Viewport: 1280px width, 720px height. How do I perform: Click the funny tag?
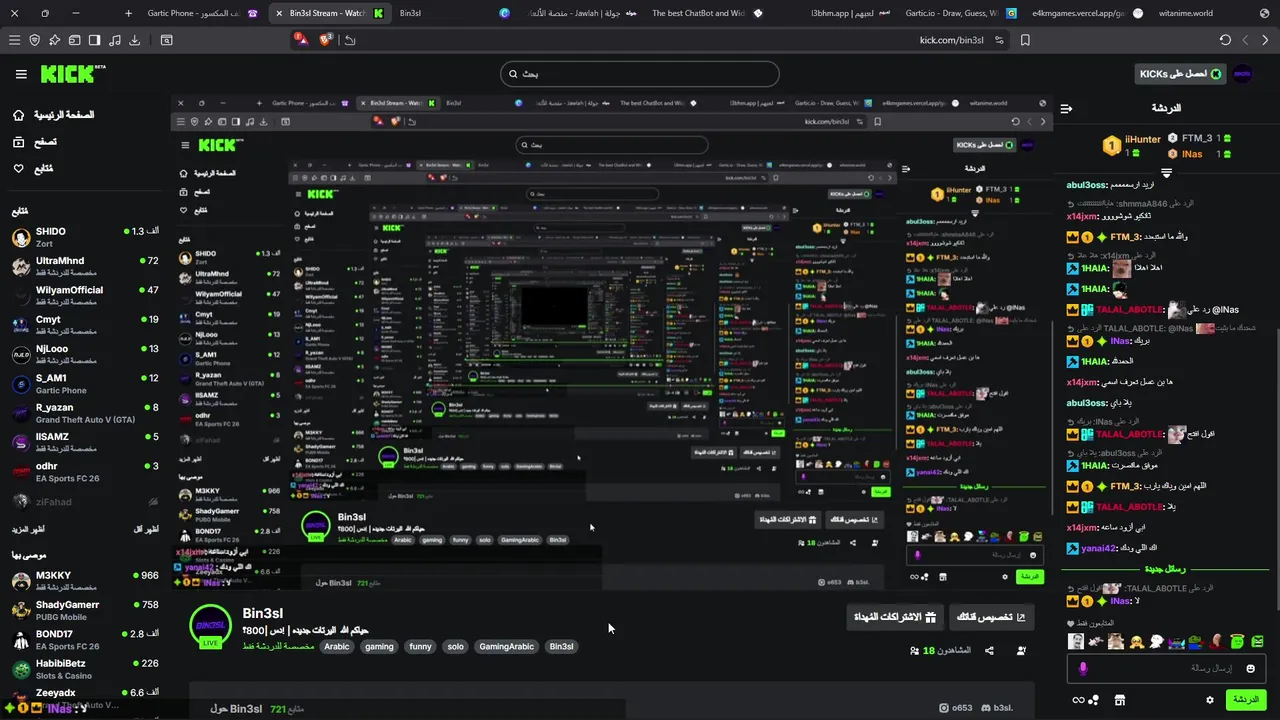coord(420,647)
